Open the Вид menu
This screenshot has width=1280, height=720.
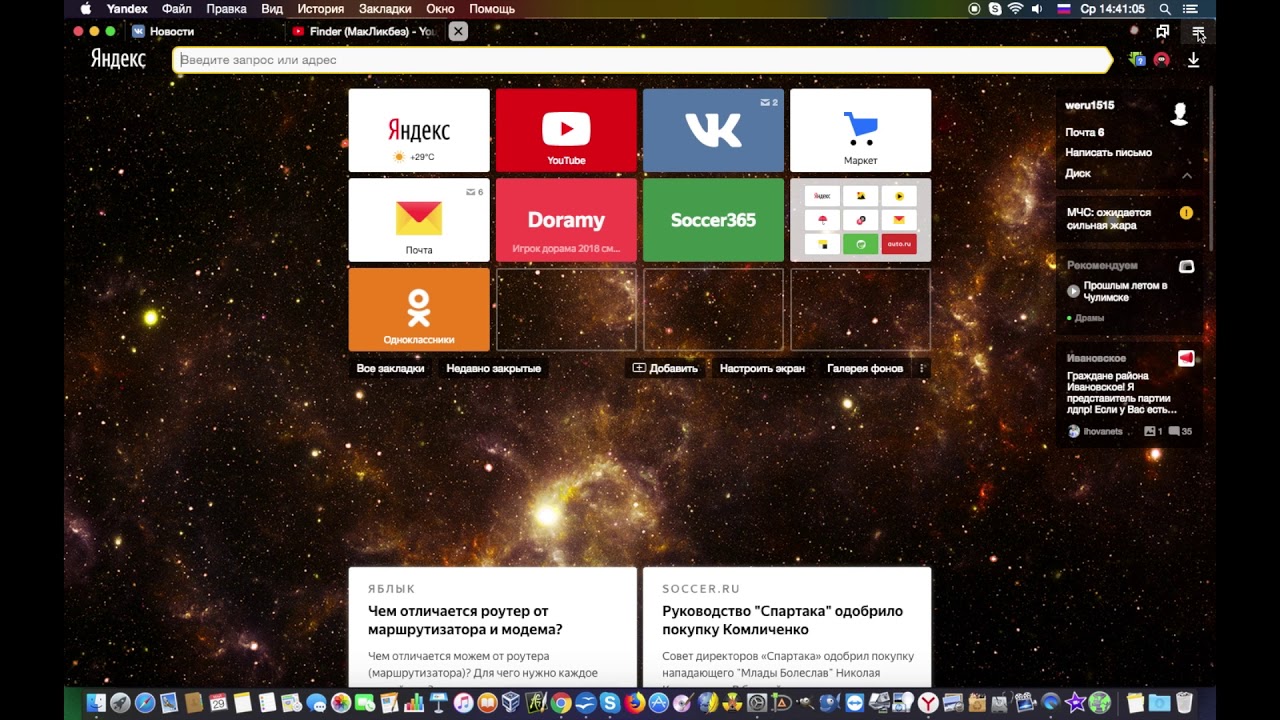click(272, 9)
